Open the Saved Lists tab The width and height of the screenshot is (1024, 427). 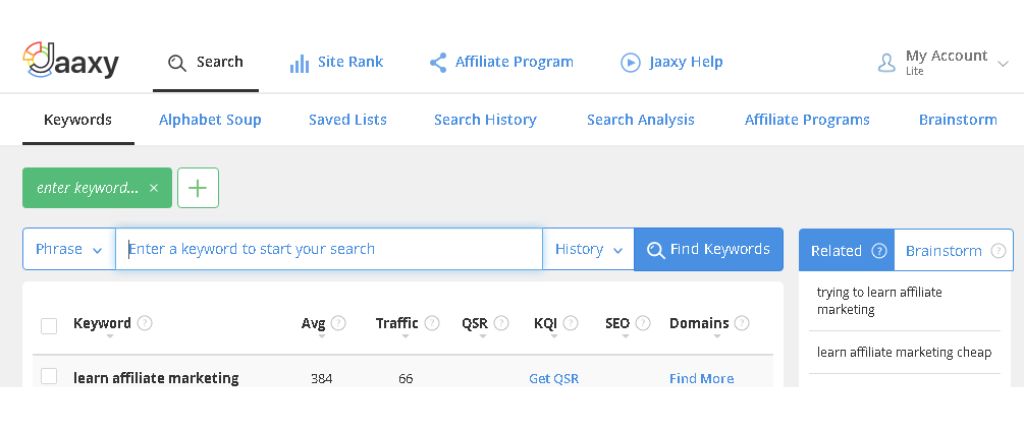coord(347,119)
